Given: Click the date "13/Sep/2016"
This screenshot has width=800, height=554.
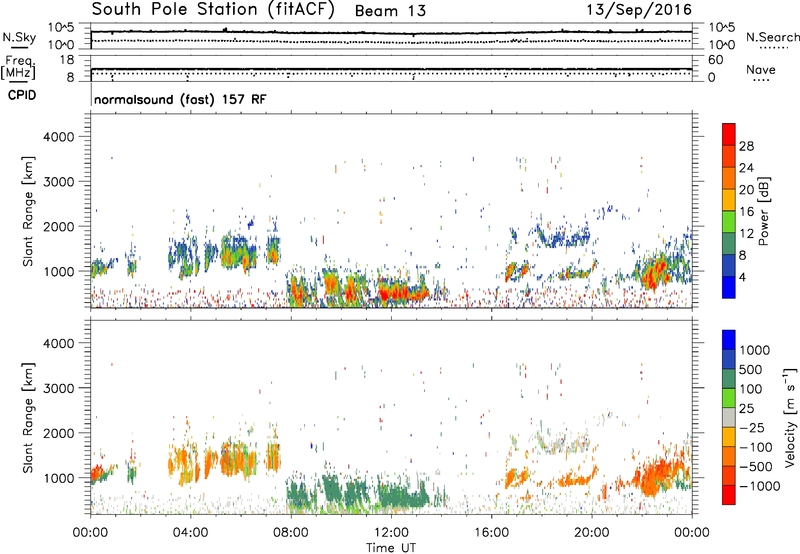Looking at the screenshot, I should tap(638, 9).
